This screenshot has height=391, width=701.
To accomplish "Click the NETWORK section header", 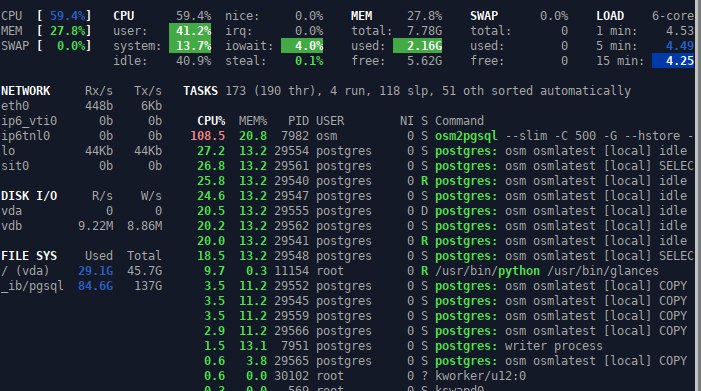I will click(x=25, y=91).
